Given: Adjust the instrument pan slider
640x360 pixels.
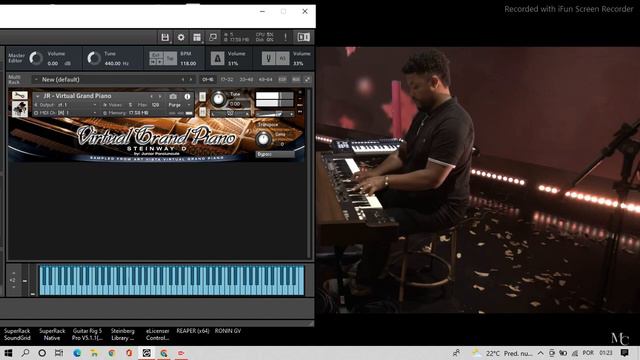Looking at the screenshot, I should (231, 114).
